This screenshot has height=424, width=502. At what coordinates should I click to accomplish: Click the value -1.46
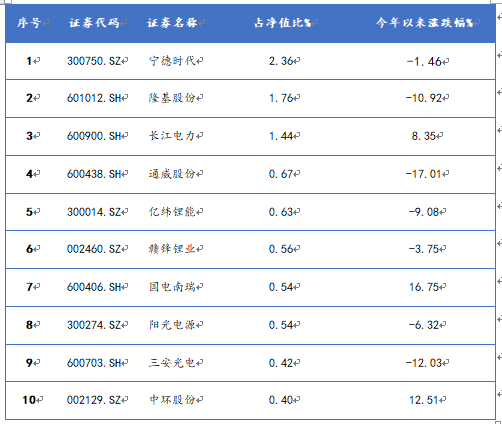[424, 61]
